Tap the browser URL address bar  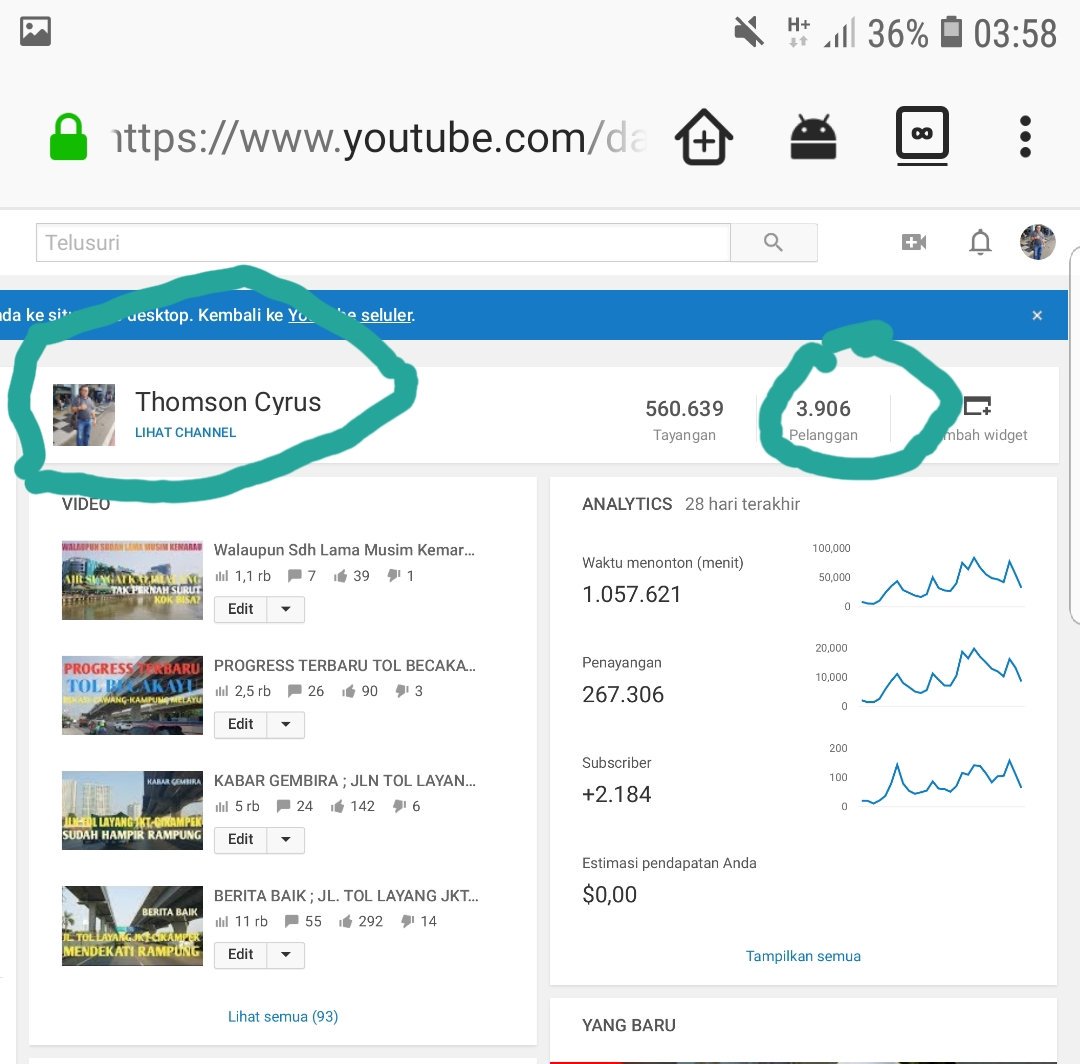coord(379,137)
